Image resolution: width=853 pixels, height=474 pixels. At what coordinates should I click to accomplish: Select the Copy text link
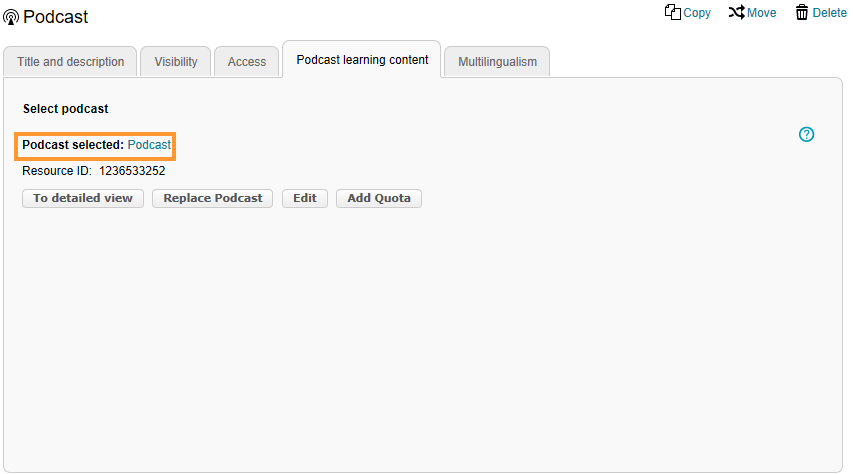[x=697, y=13]
